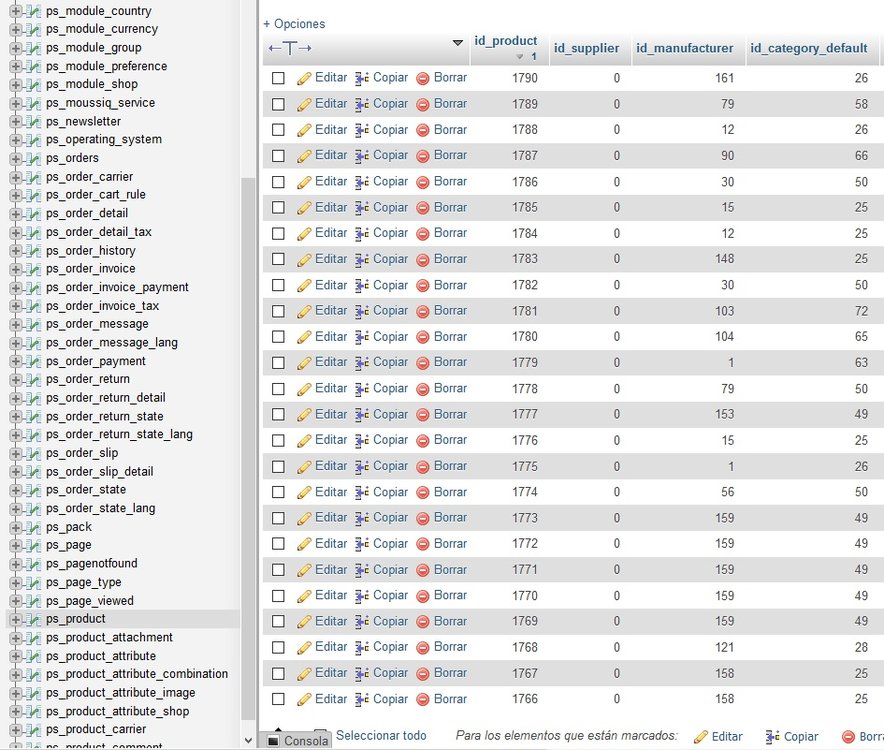Expand the ps_order_state_lang tree node
The height and width of the screenshot is (750, 884).
click(16, 509)
